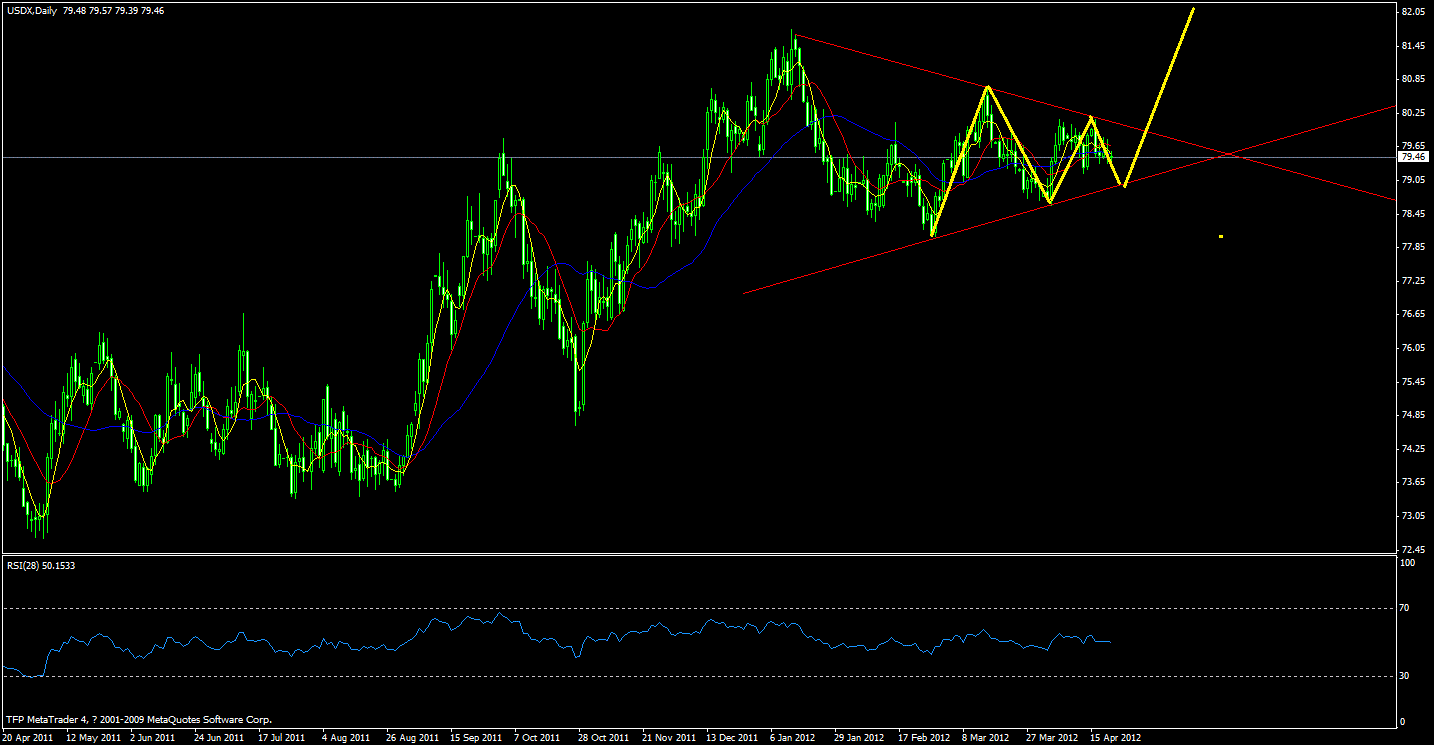Click the 74.85 price scale label
Image resolution: width=1434 pixels, height=745 pixels.
(x=1414, y=415)
